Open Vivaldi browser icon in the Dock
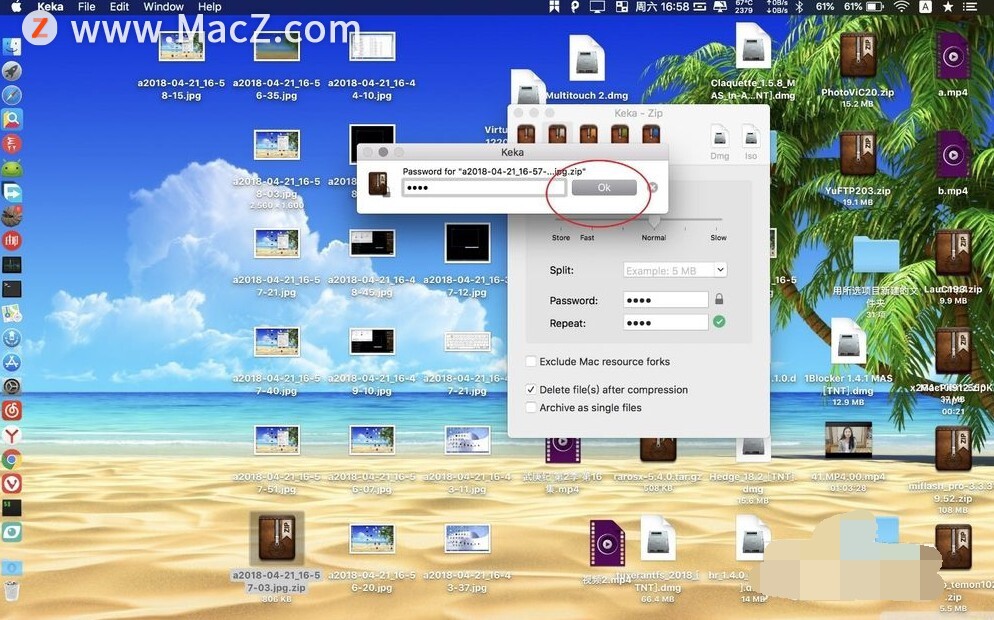The image size is (994, 620). (x=12, y=483)
